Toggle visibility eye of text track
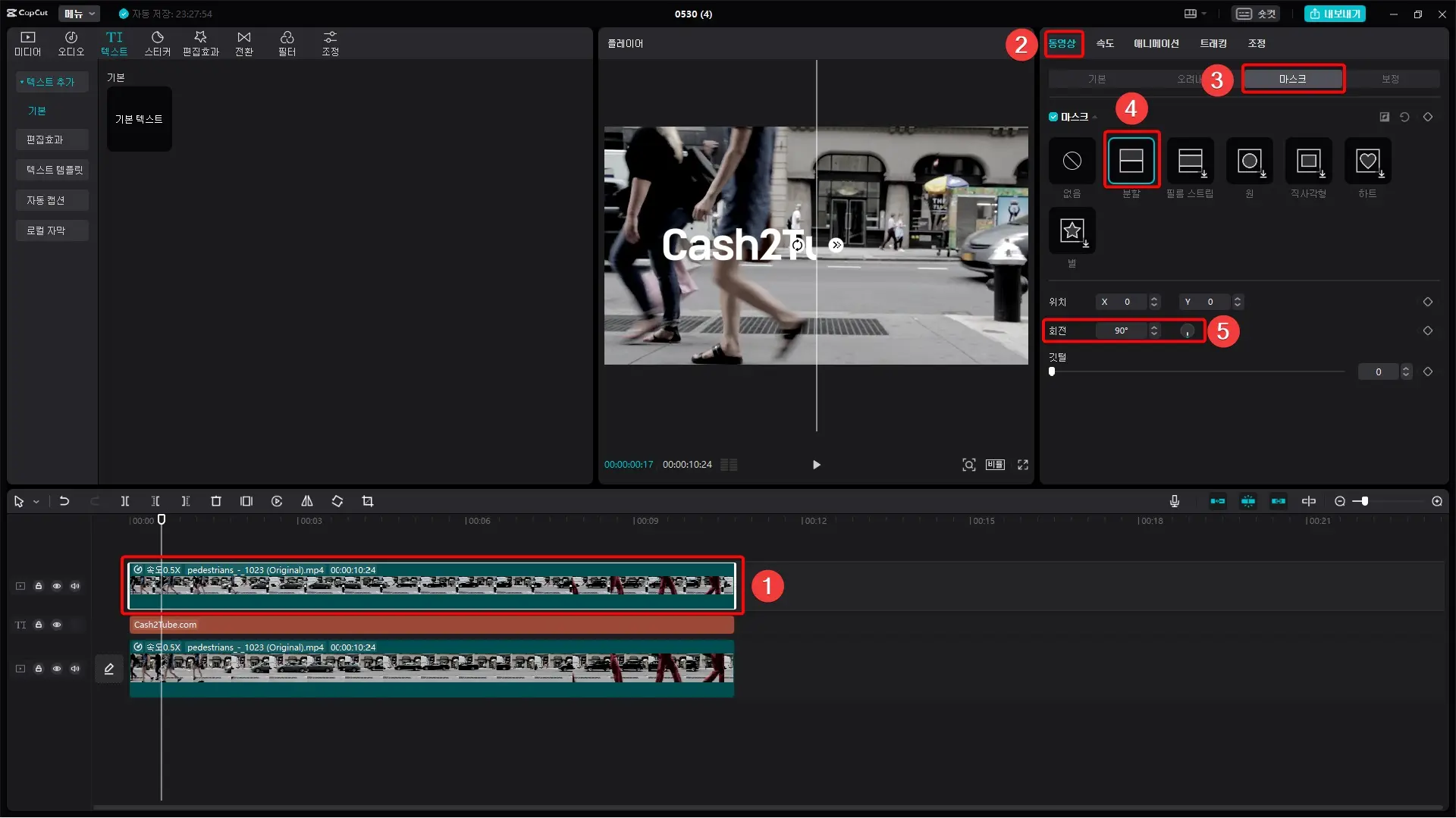The image size is (1456, 818). [x=57, y=625]
